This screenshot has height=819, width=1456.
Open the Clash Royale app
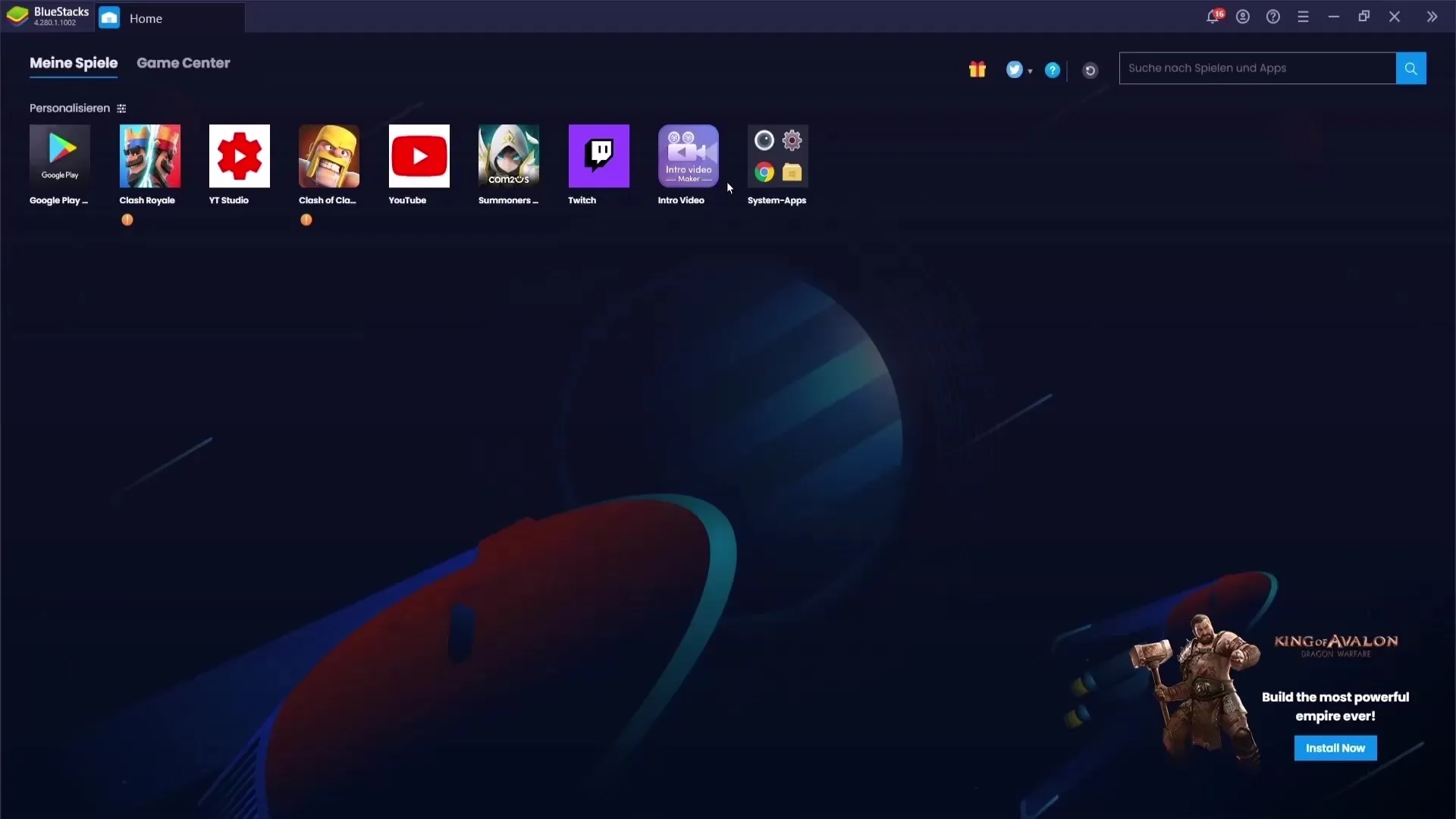click(150, 156)
